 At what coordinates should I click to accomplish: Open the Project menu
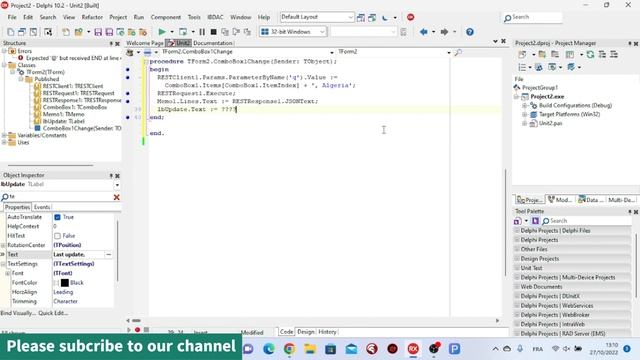(118, 17)
